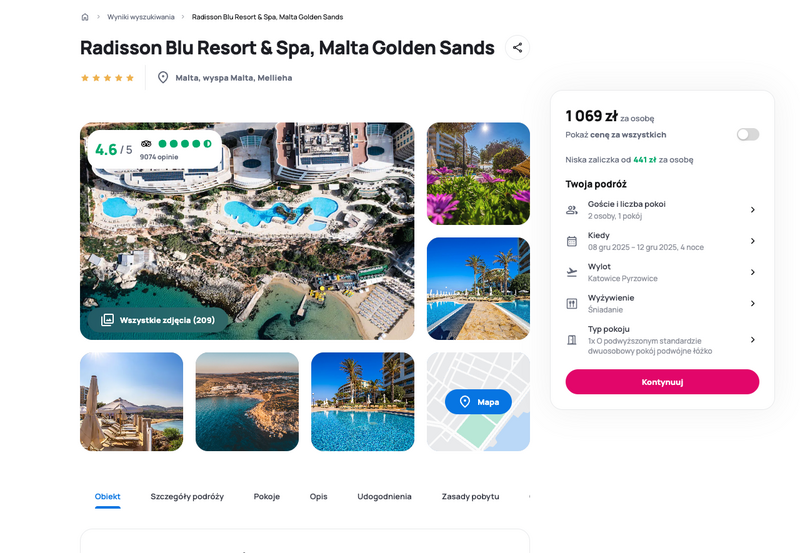Image resolution: width=800 pixels, height=553 pixels.
Task: Expand Typ pokoju options chevron
Action: click(x=753, y=340)
